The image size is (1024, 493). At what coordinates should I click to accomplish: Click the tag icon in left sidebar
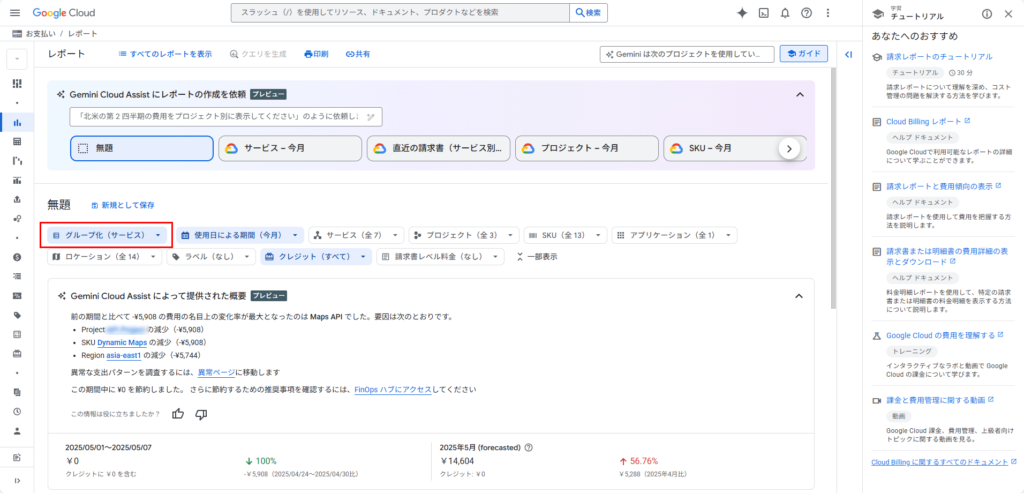click(17, 315)
